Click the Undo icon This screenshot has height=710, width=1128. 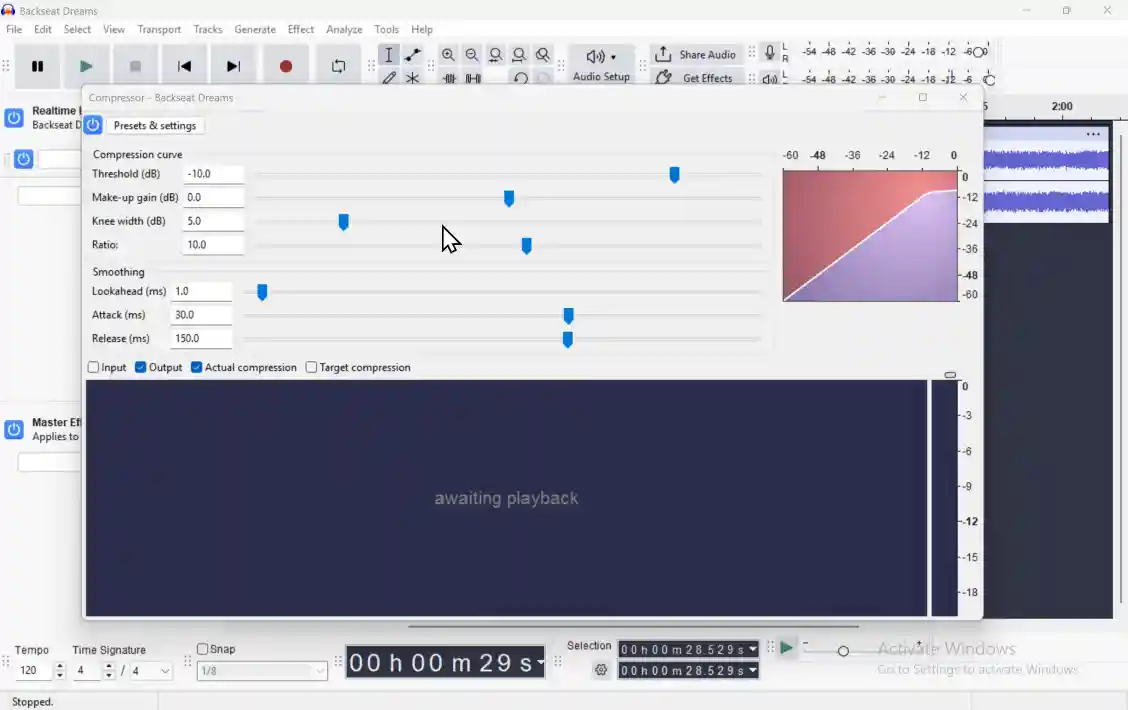521,78
